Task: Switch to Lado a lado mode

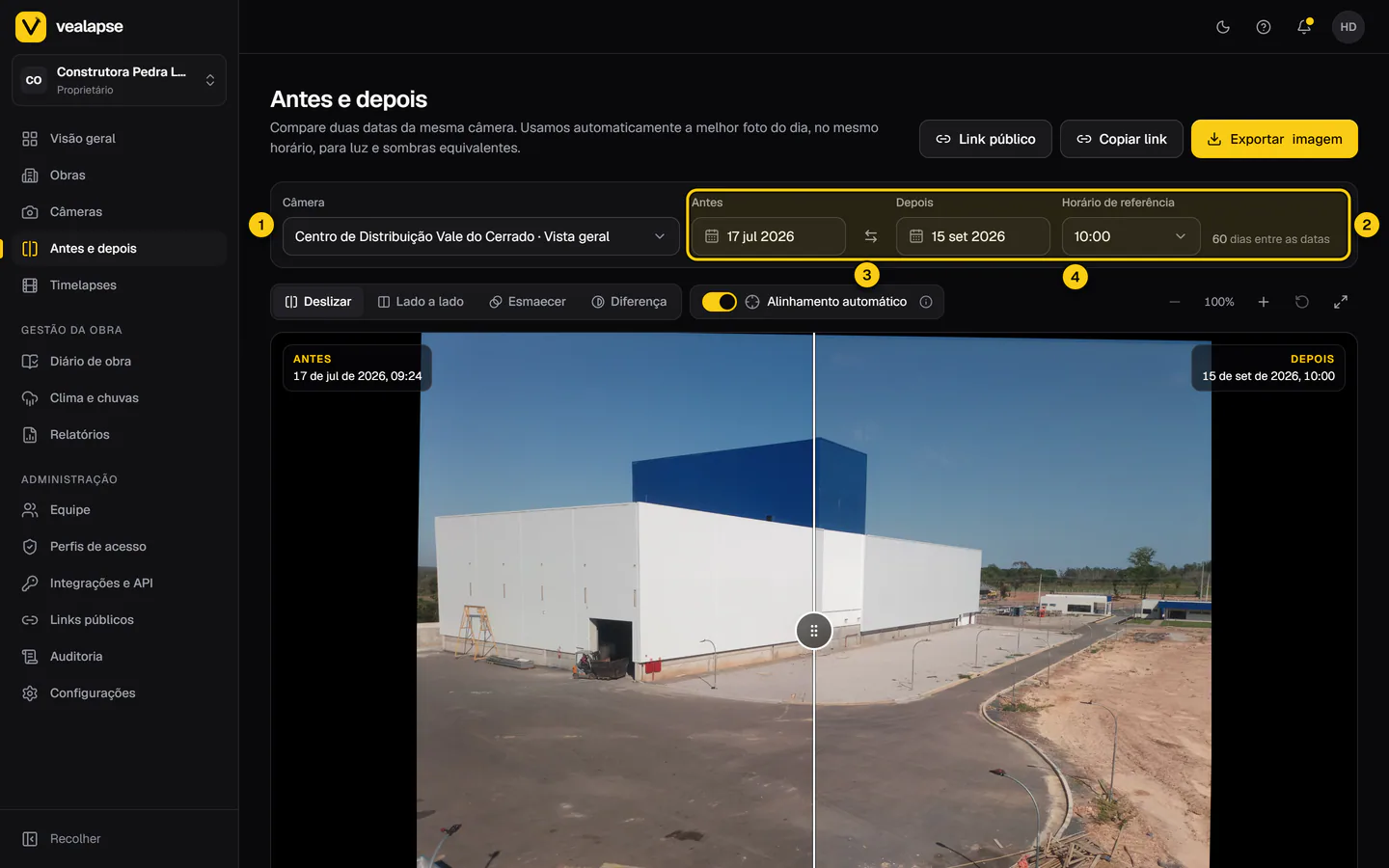Action: [421, 302]
